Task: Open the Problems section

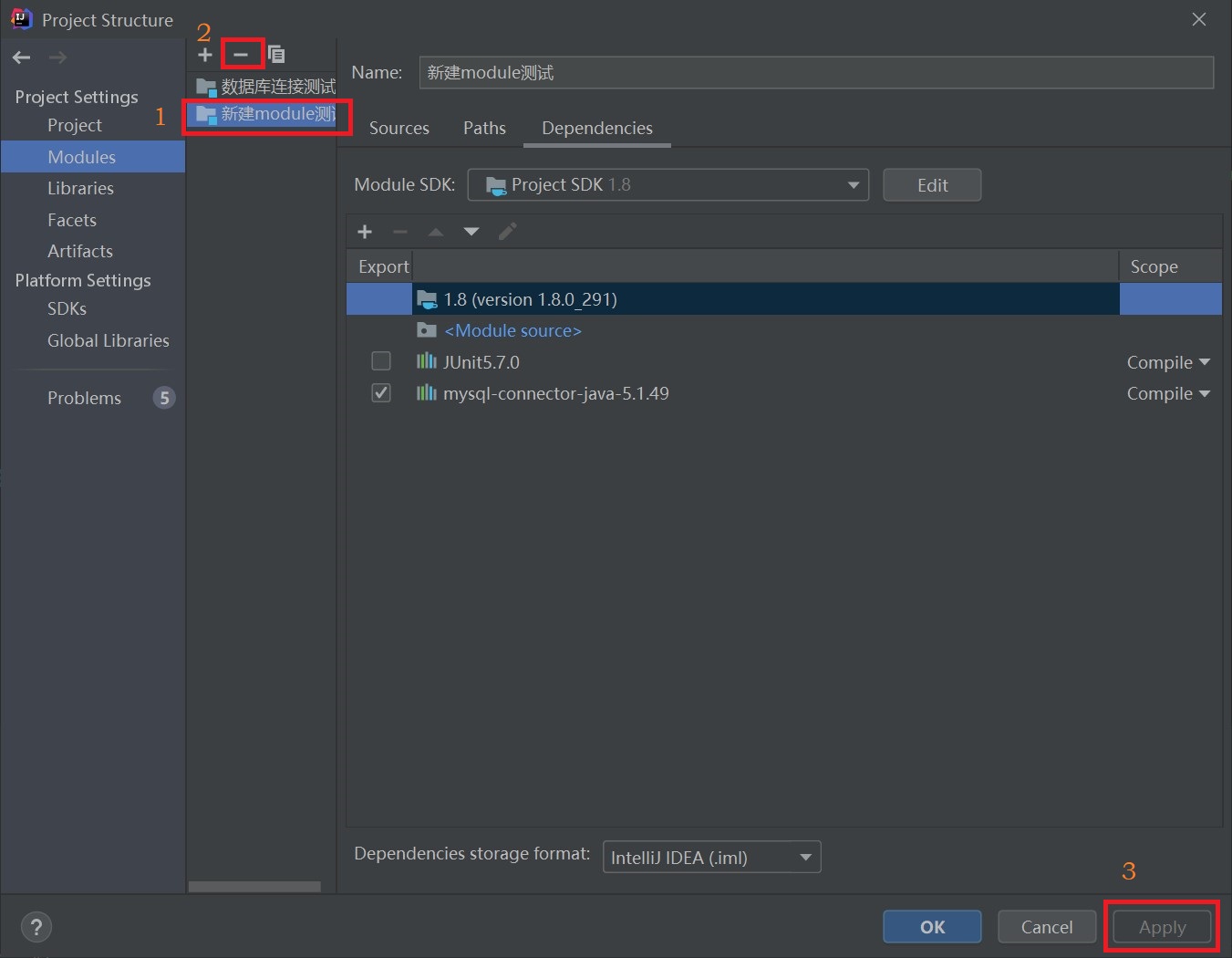Action: click(x=84, y=398)
